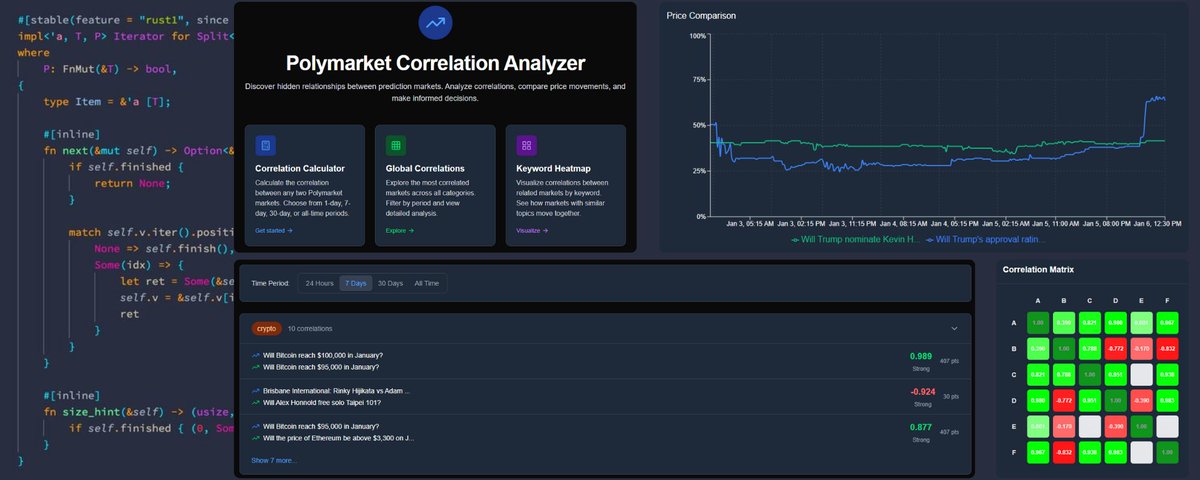1200x480 pixels.
Task: Open the Visualize link in Keyword Heatmap
Action: (532, 230)
